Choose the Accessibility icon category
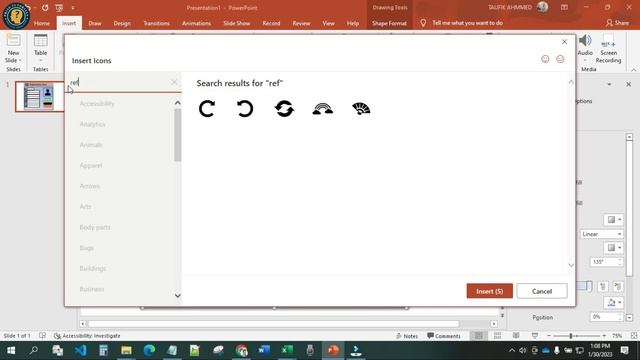Viewport: 640px width, 360px height. click(97, 104)
